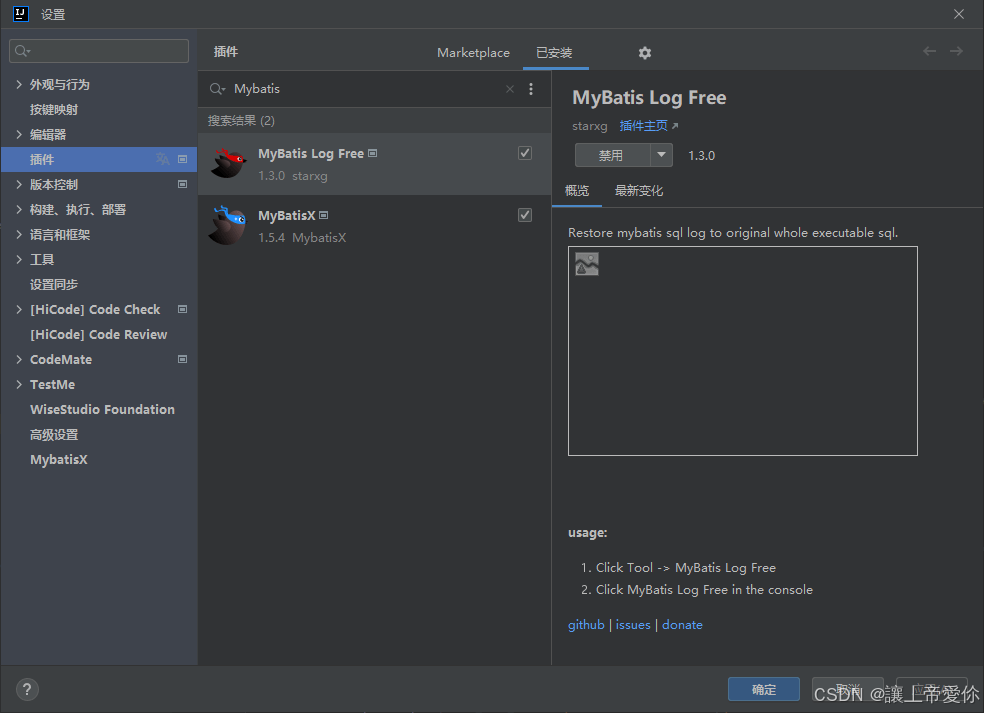Select WiseStudio Foundation item
Viewport: 984px width, 713px height.
102,409
